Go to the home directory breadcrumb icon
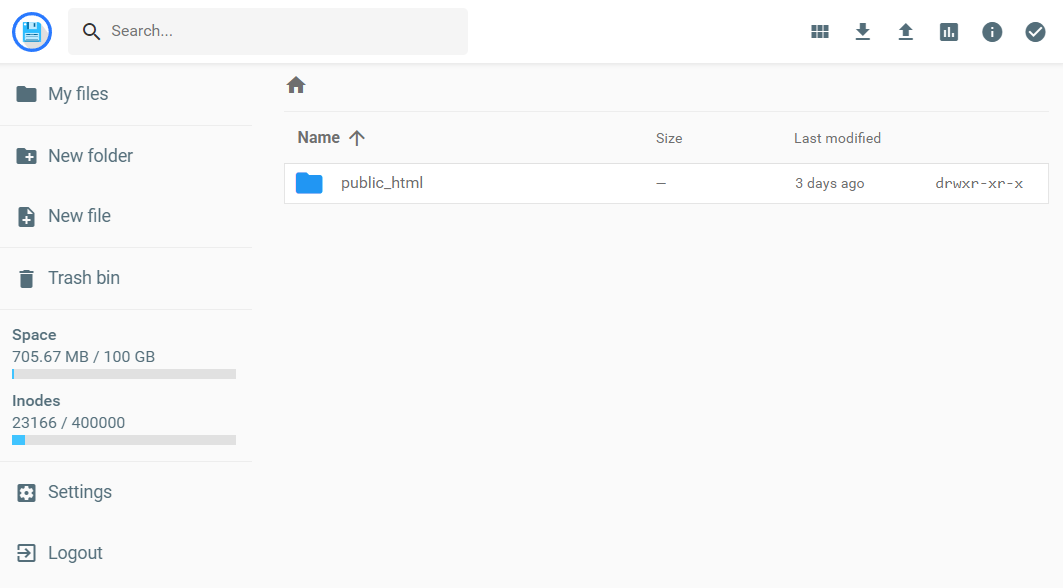This screenshot has height=588, width=1063. click(296, 86)
